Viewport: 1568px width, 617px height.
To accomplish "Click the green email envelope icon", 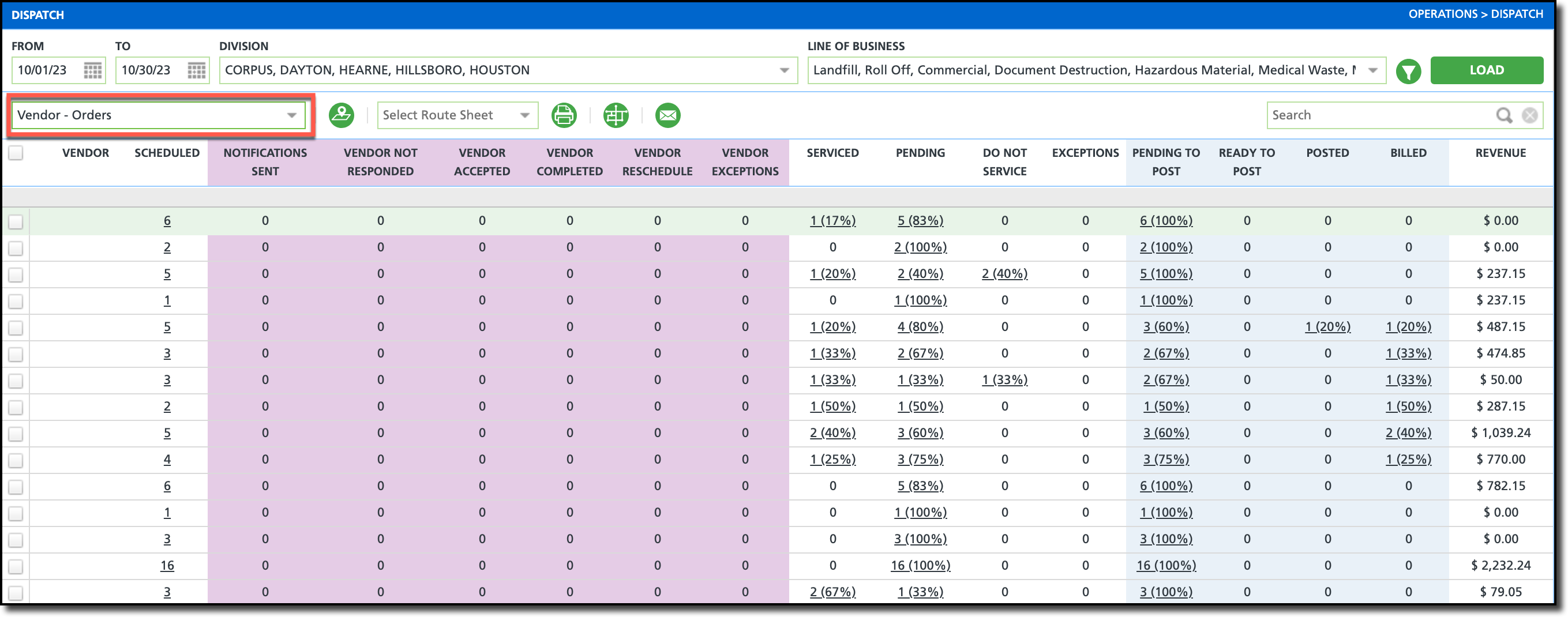I will 667,115.
